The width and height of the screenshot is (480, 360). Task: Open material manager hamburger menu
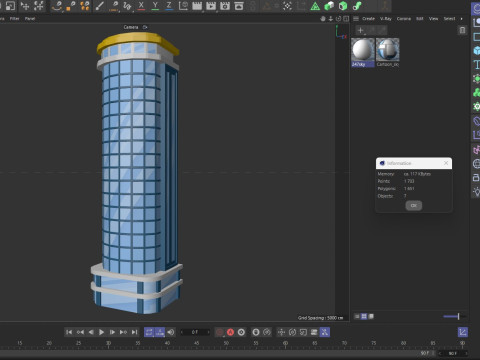click(356, 19)
